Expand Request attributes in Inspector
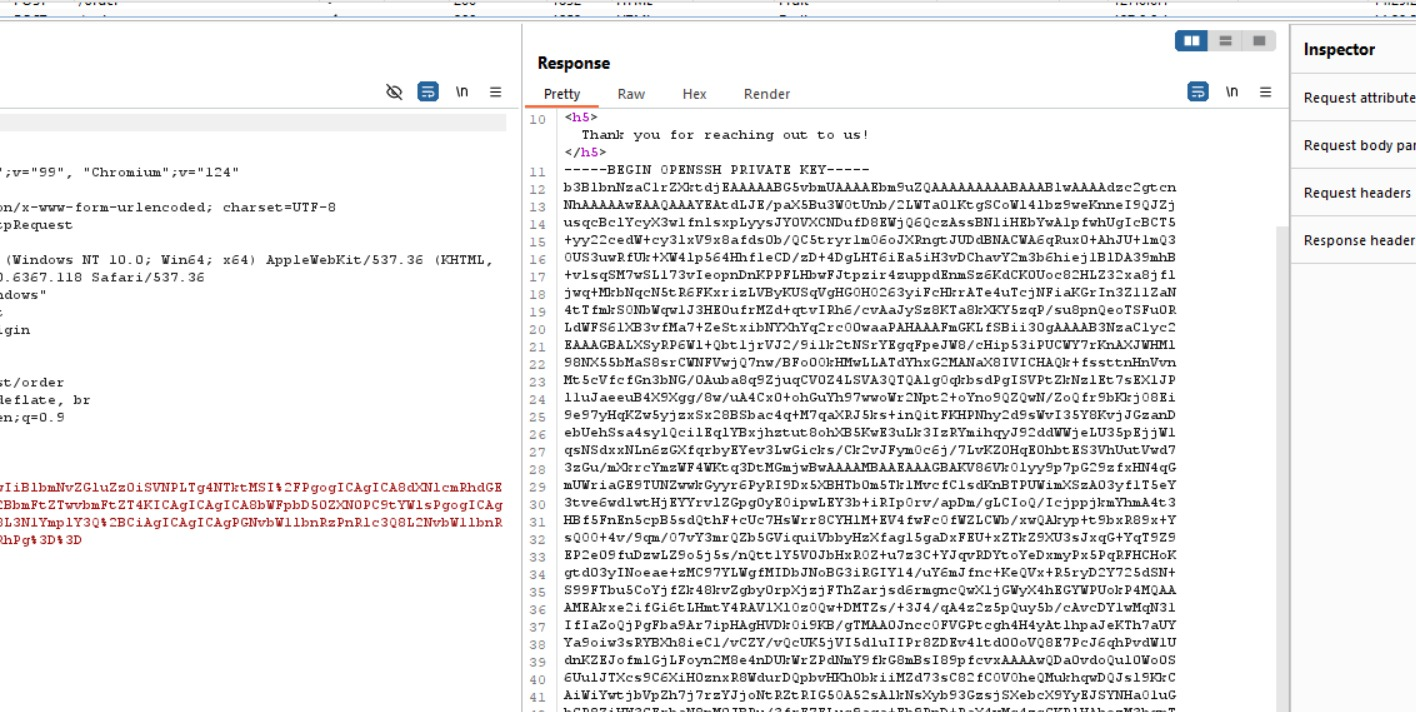The width and height of the screenshot is (1416, 712). pos(1359,98)
